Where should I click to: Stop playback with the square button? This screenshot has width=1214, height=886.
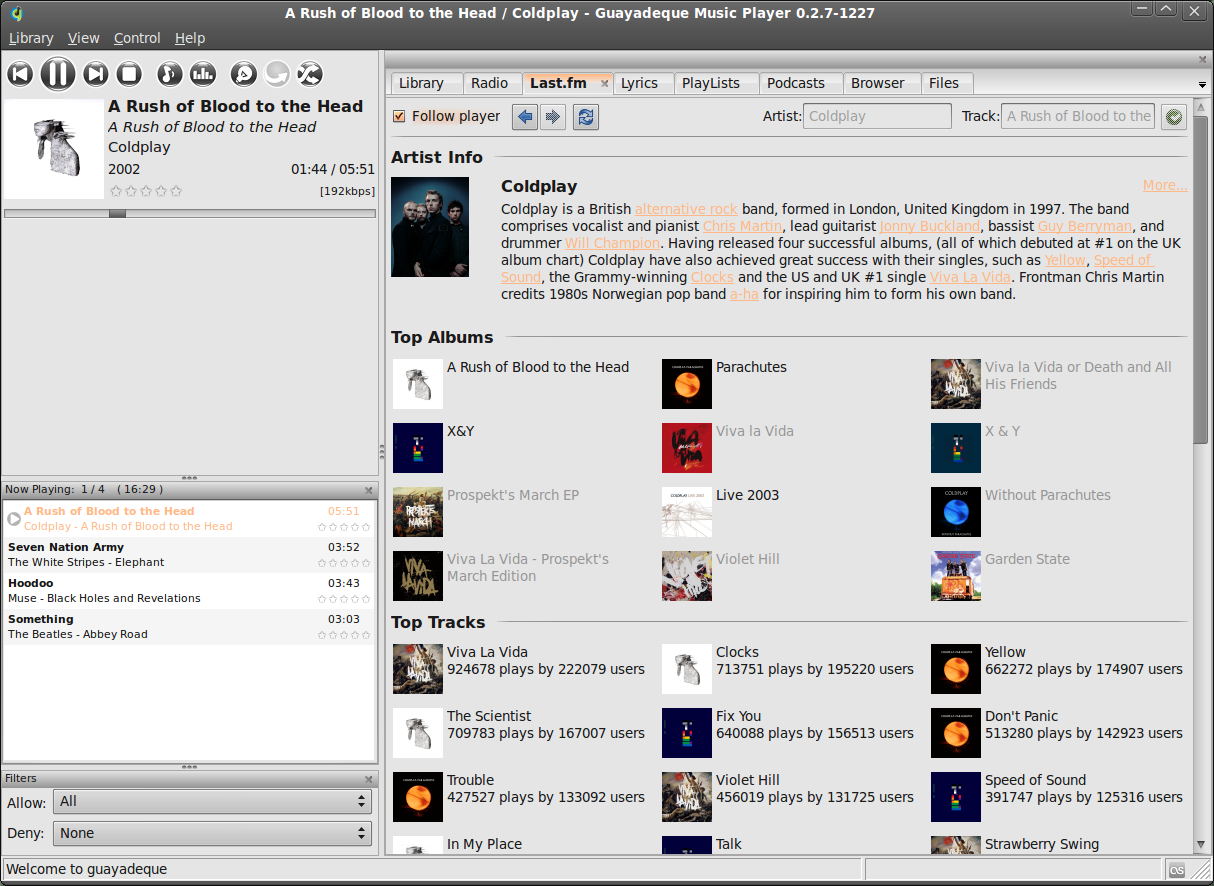[129, 74]
